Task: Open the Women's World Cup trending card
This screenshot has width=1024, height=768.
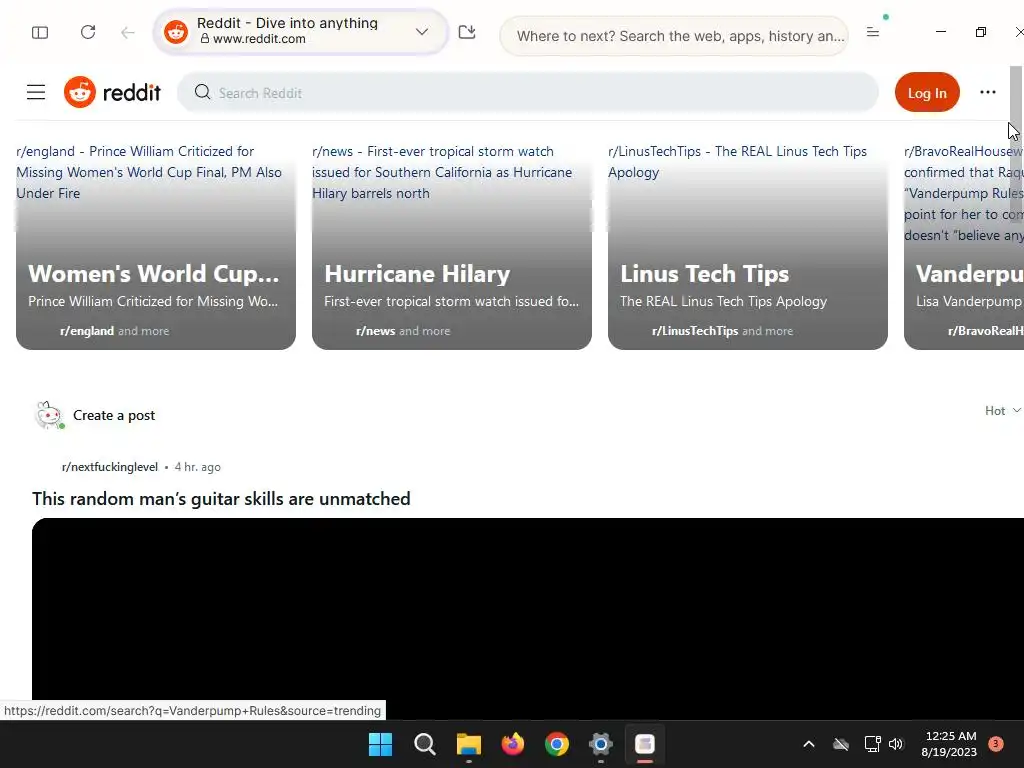Action: [155, 246]
